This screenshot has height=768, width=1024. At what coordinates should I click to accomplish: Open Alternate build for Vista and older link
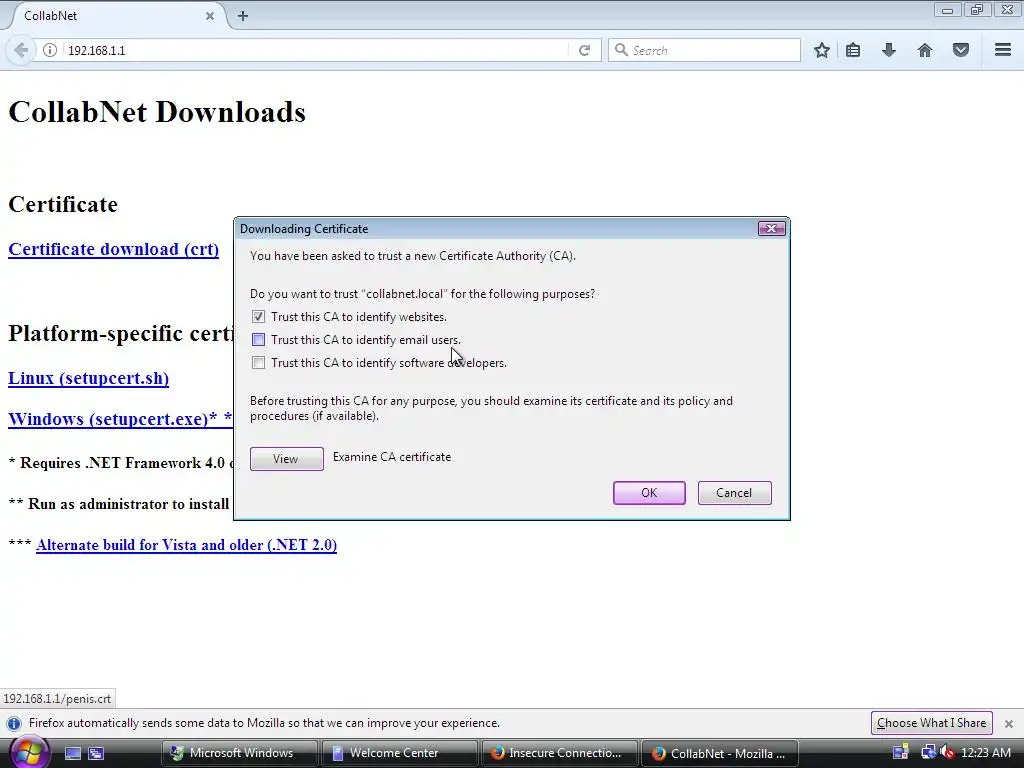tap(186, 545)
